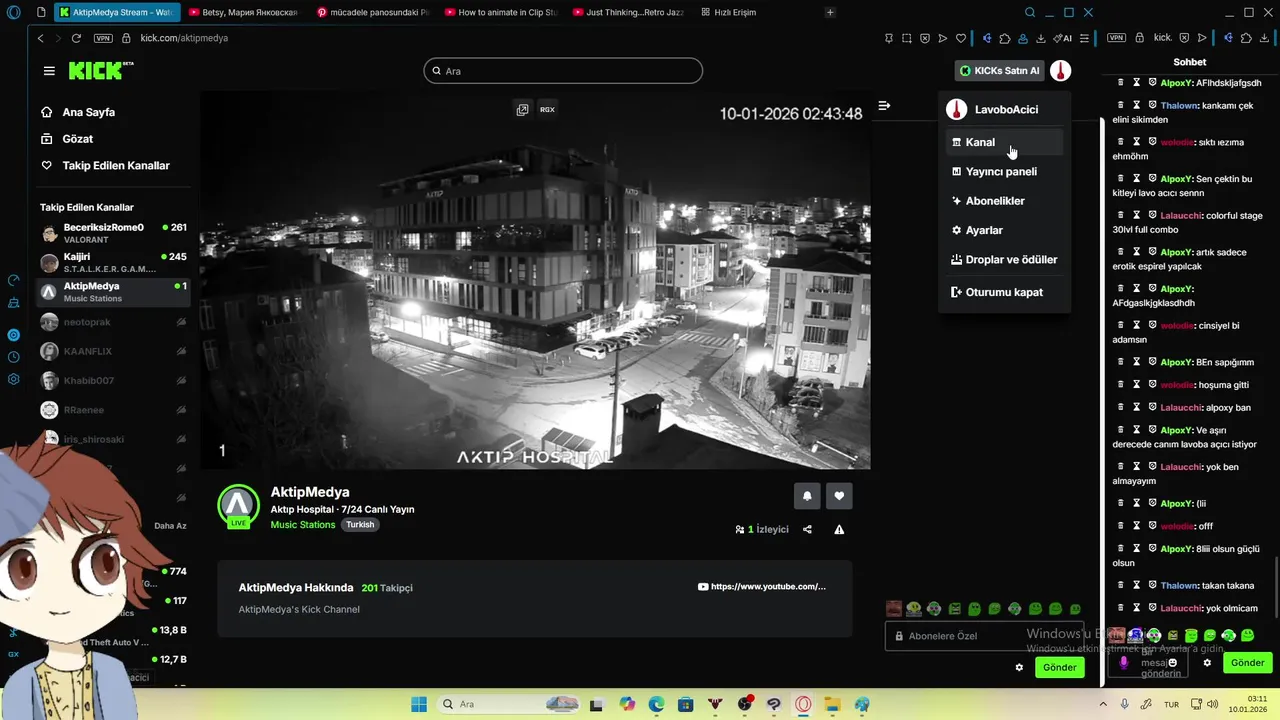Open Yayıncı paneli from the profile menu
This screenshot has height=720, width=1280.
click(1004, 172)
